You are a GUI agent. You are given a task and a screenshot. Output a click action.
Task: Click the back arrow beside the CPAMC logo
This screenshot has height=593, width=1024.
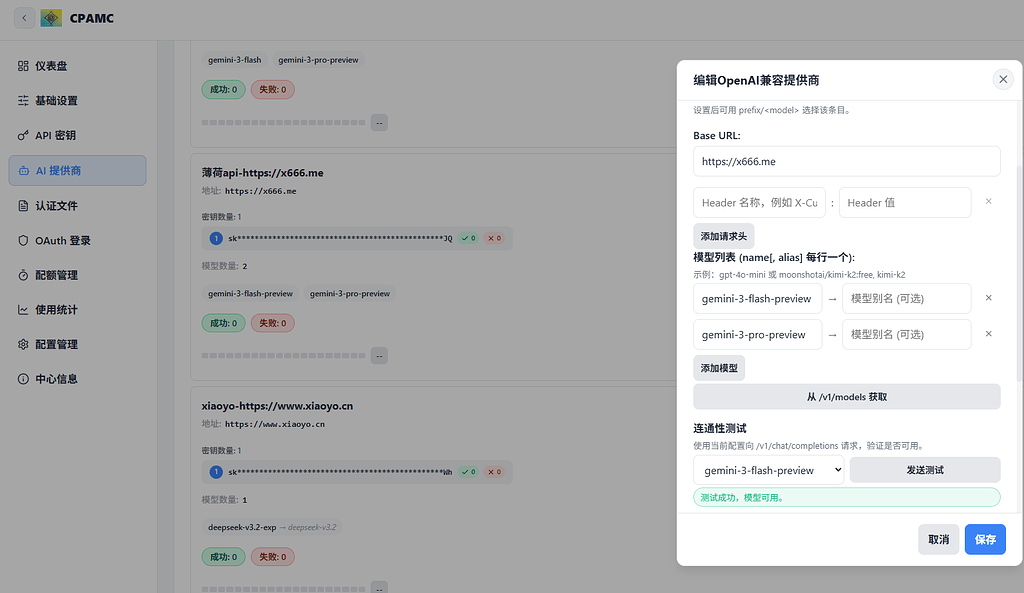click(x=24, y=18)
